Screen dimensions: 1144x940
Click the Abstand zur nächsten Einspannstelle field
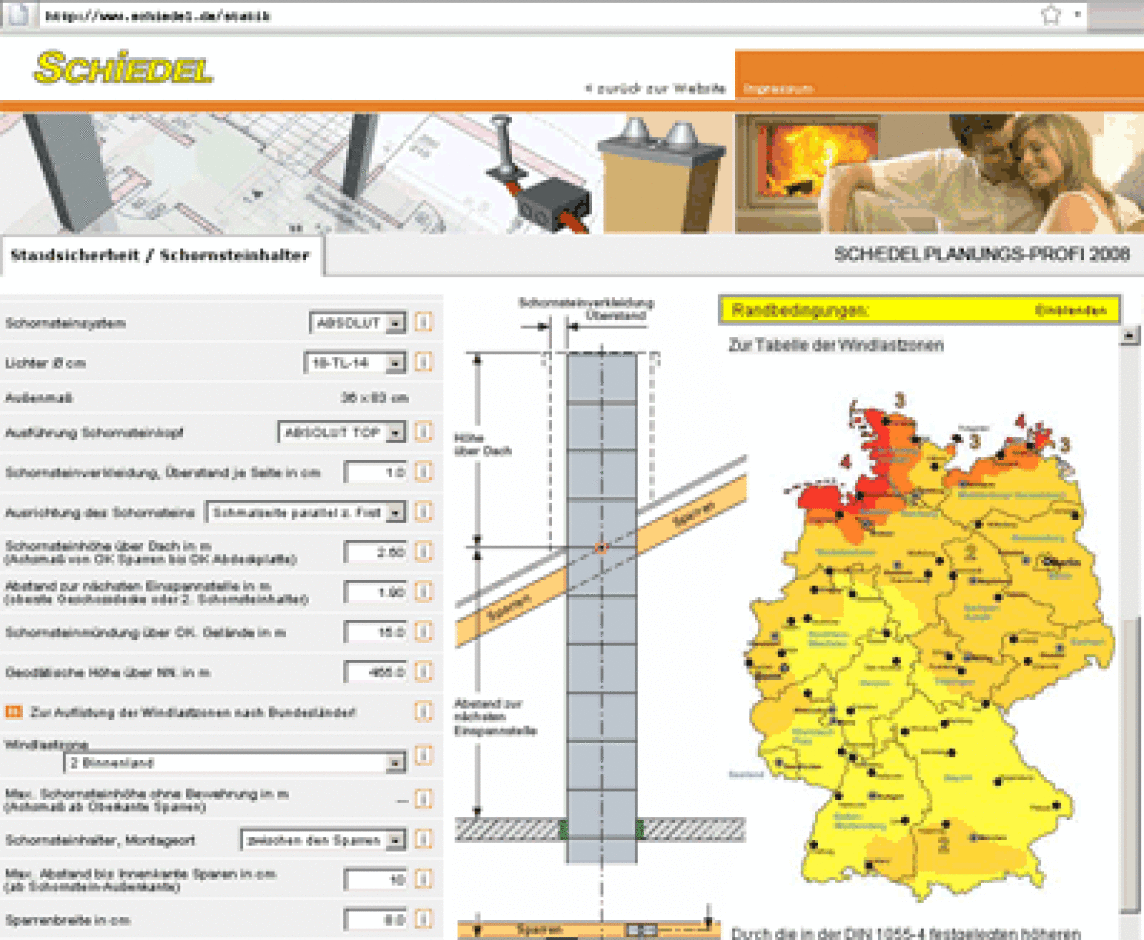coord(376,592)
